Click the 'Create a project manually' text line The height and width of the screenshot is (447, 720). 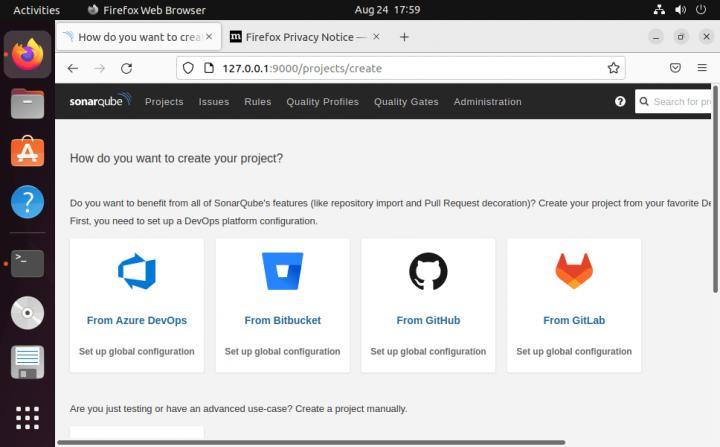[238, 409]
